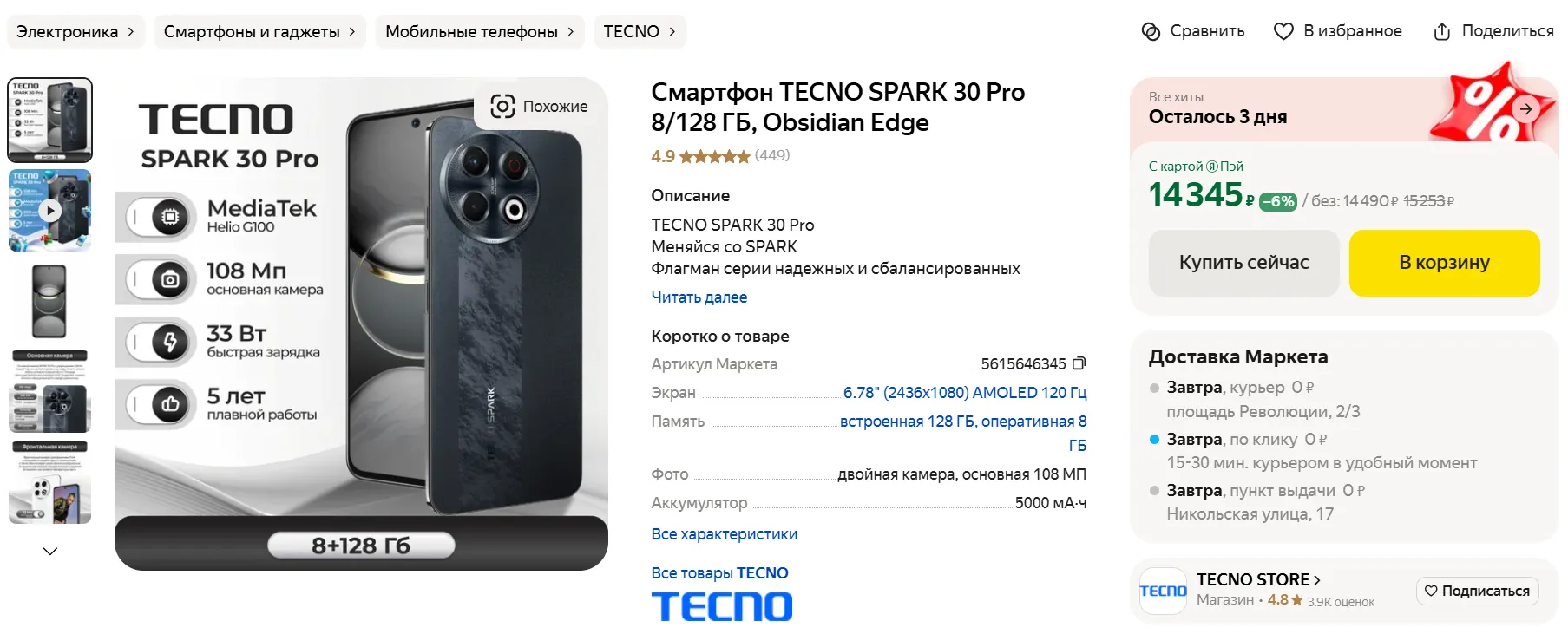This screenshot has width=1568, height=634.
Task: Click the arrow on the Все хиты banner
Action: point(1525,108)
